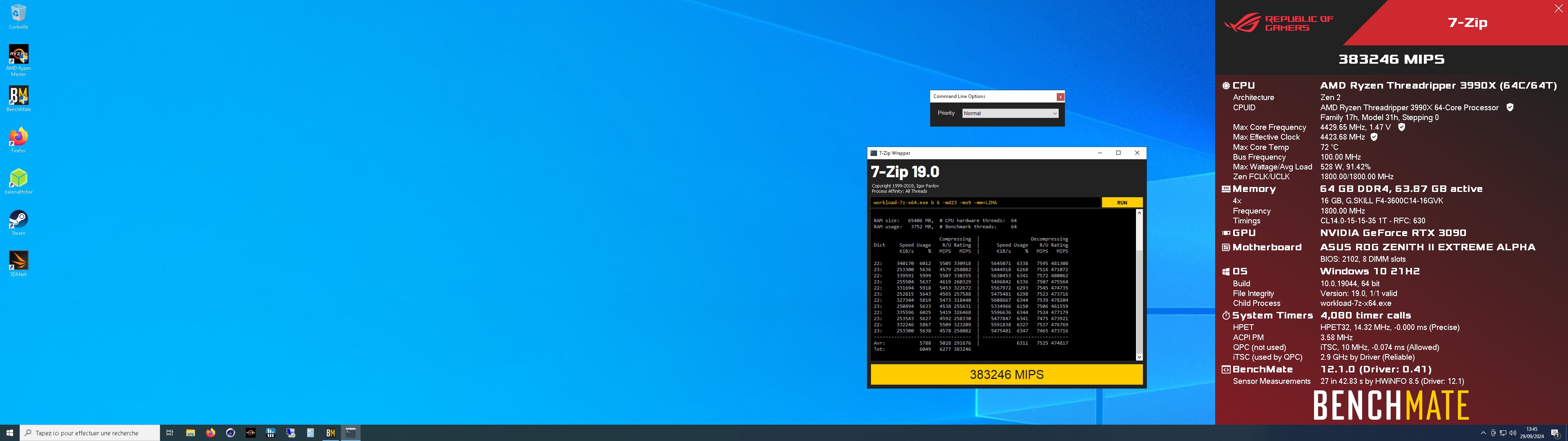
Task: Open the 3DMark desktop shortcut
Action: 18,264
